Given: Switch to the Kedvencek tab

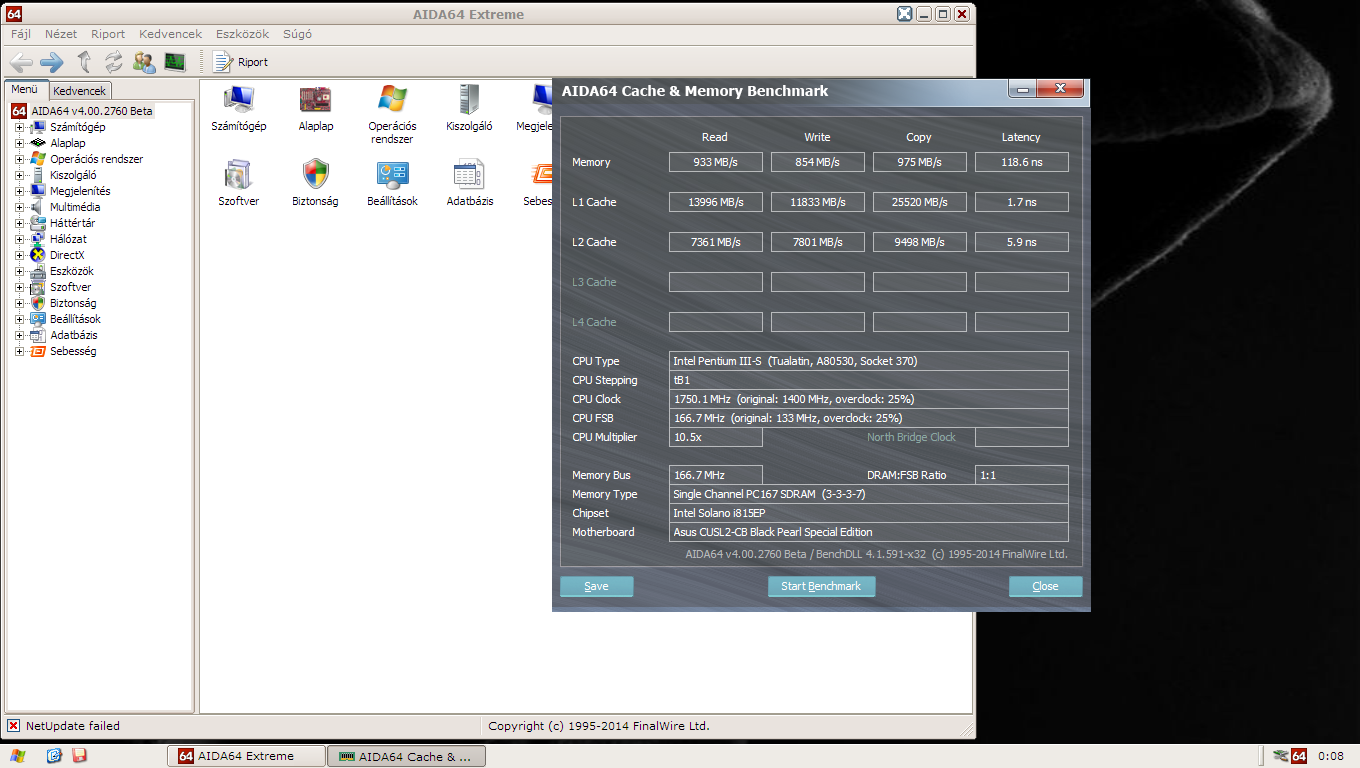Looking at the screenshot, I should coord(79,91).
